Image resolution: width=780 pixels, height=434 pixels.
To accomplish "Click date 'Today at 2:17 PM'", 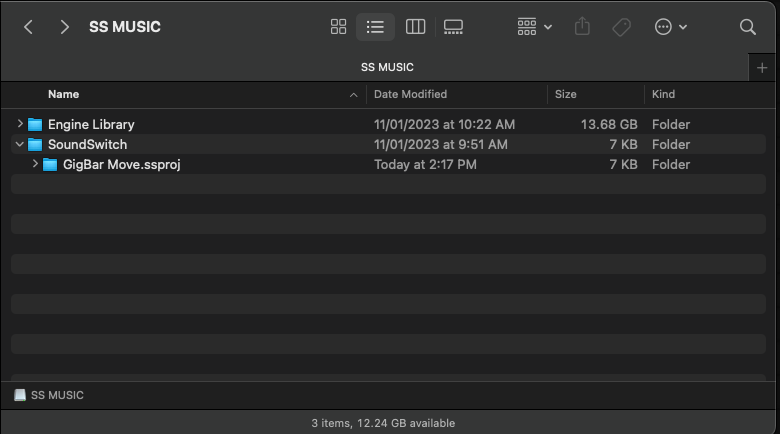I will 425,165.
